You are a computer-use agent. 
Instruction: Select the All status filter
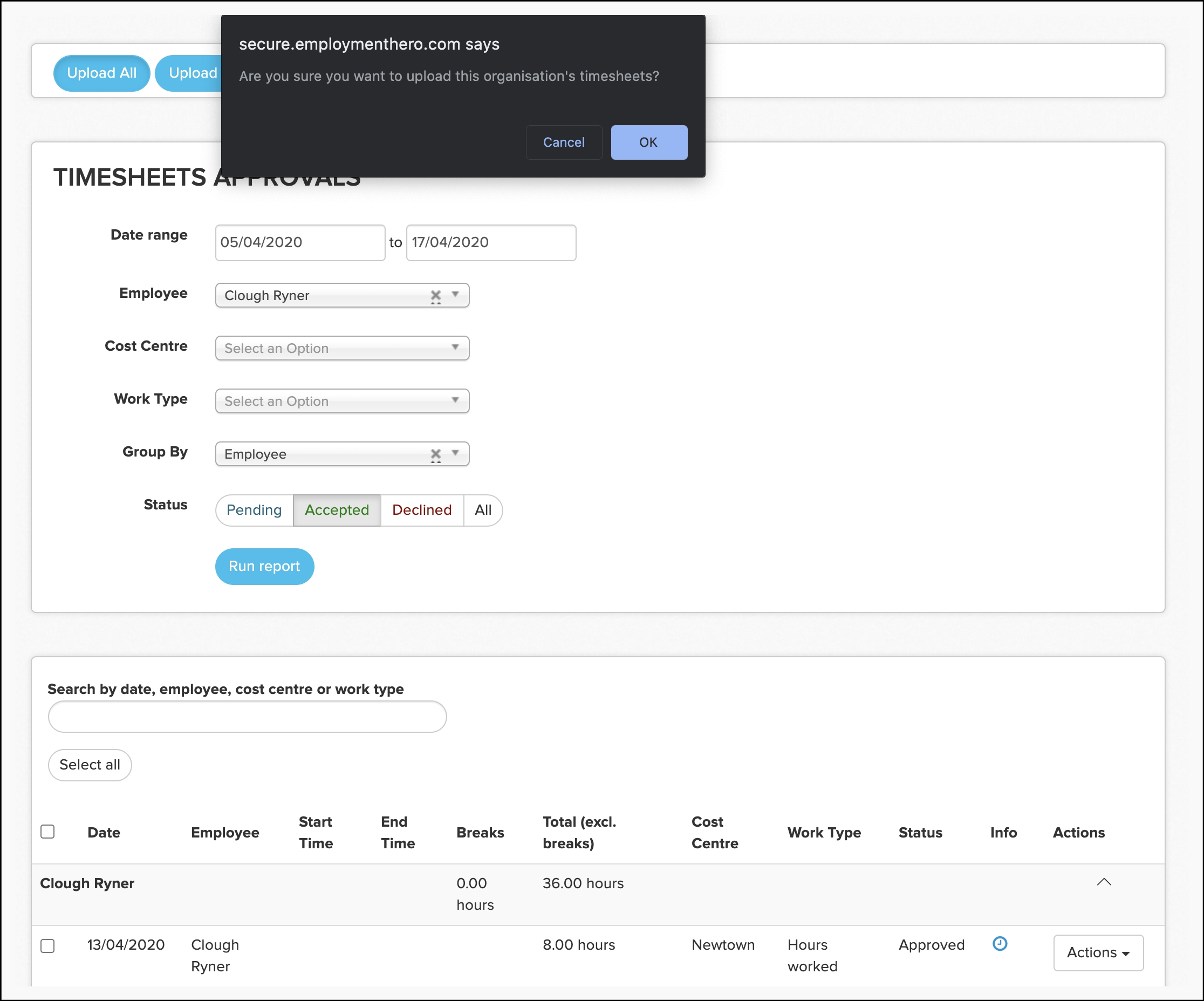click(x=483, y=510)
